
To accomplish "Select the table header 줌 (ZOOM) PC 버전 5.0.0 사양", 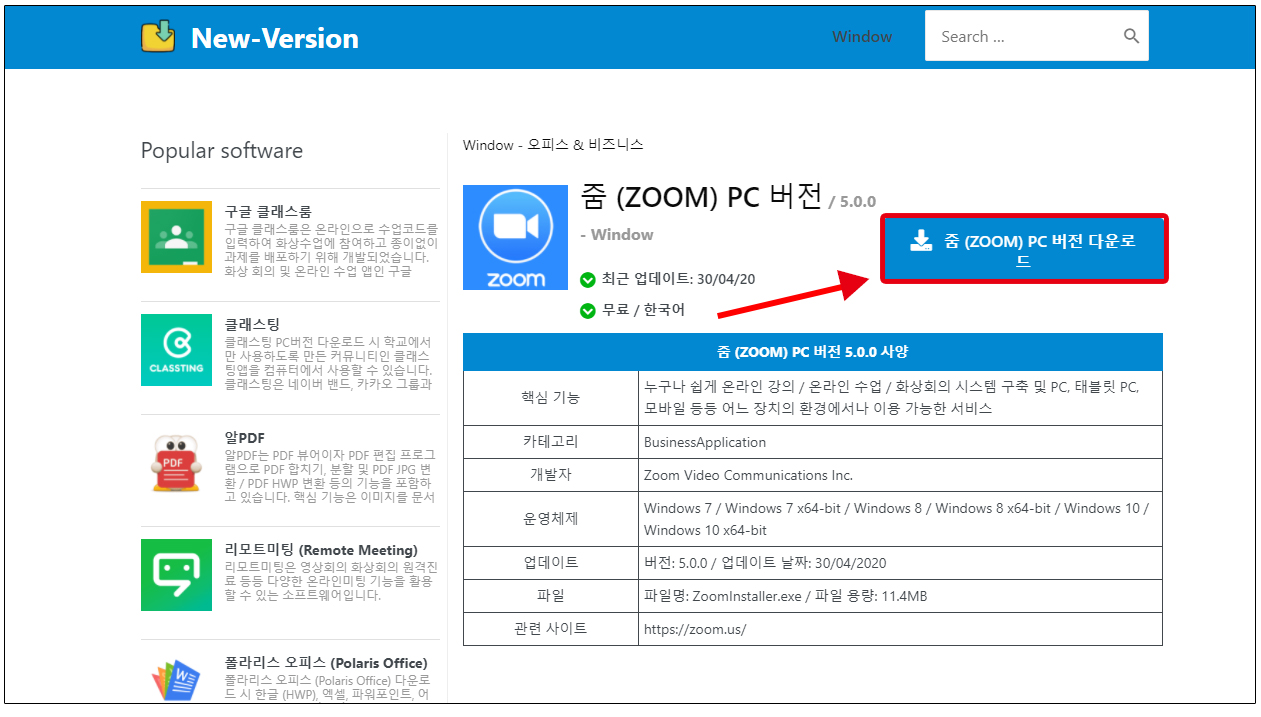I will (x=813, y=352).
